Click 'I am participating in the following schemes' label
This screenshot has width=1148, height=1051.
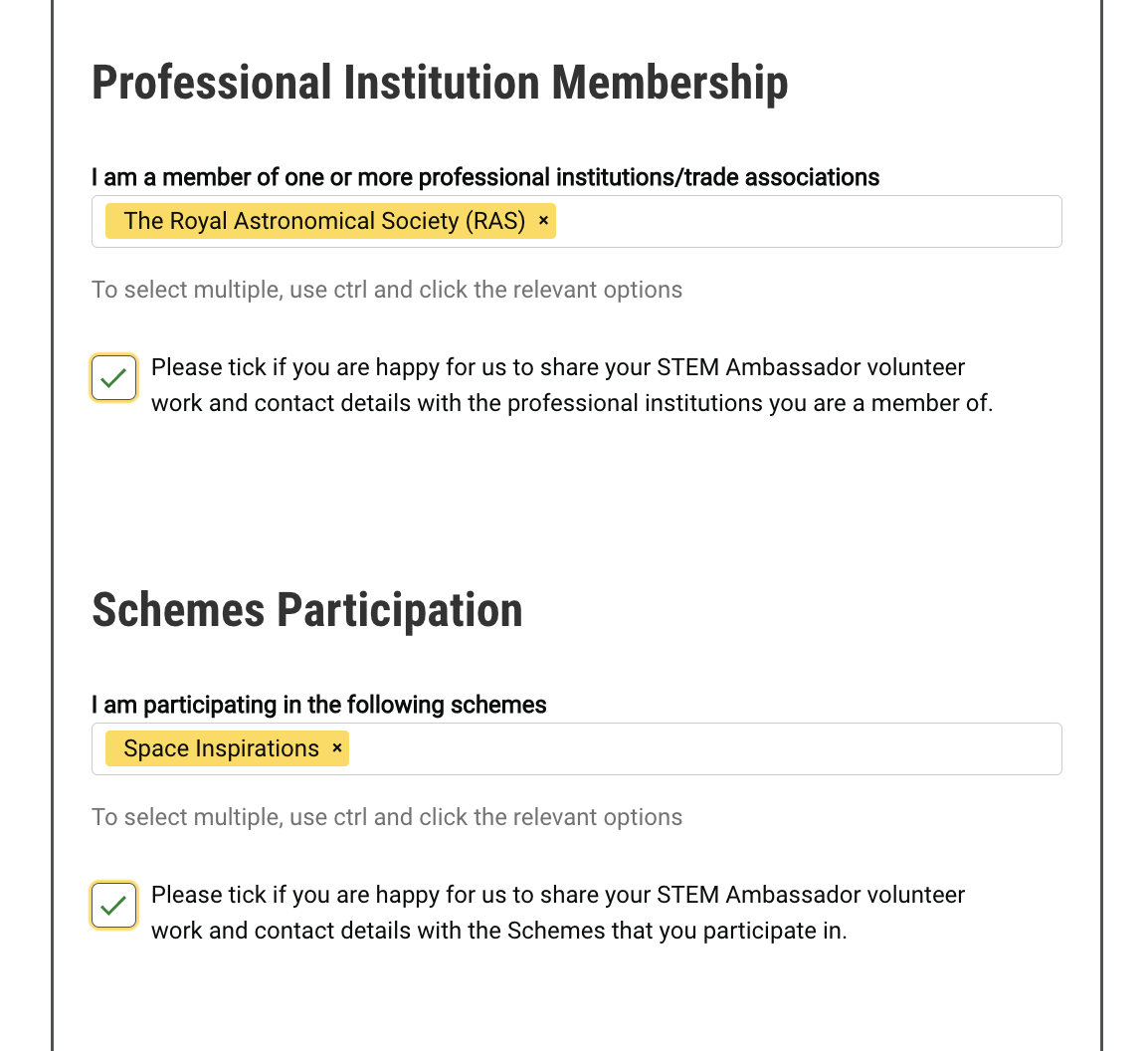coord(319,705)
